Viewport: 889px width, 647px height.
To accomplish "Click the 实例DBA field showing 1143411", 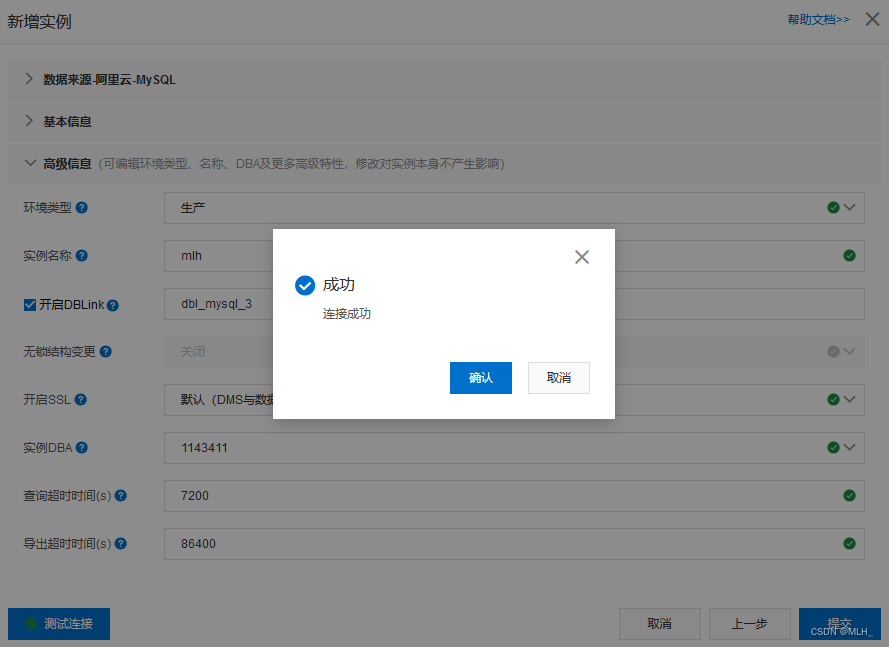I will [514, 448].
